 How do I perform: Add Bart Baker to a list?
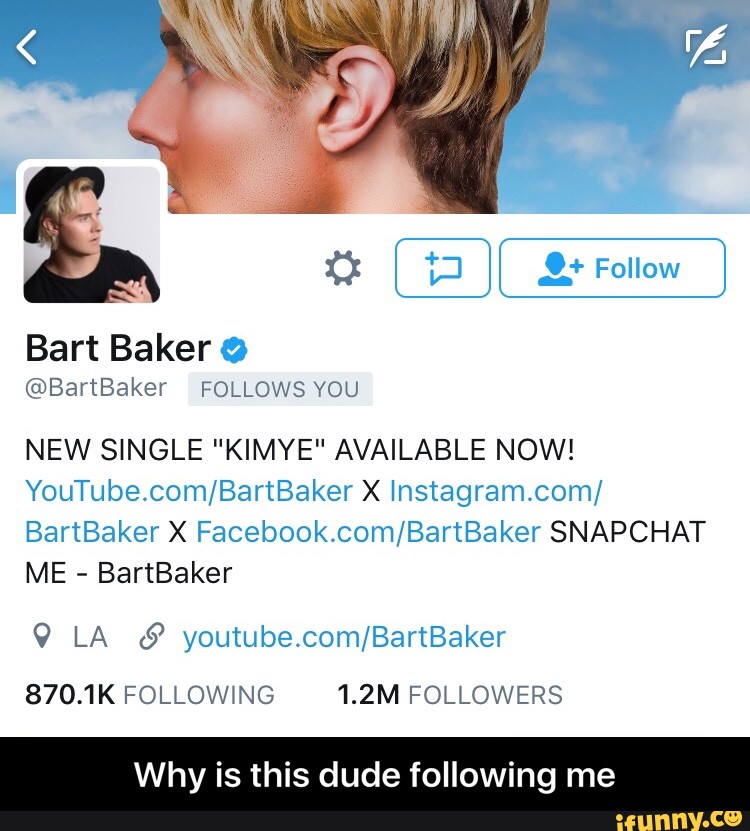(443, 268)
